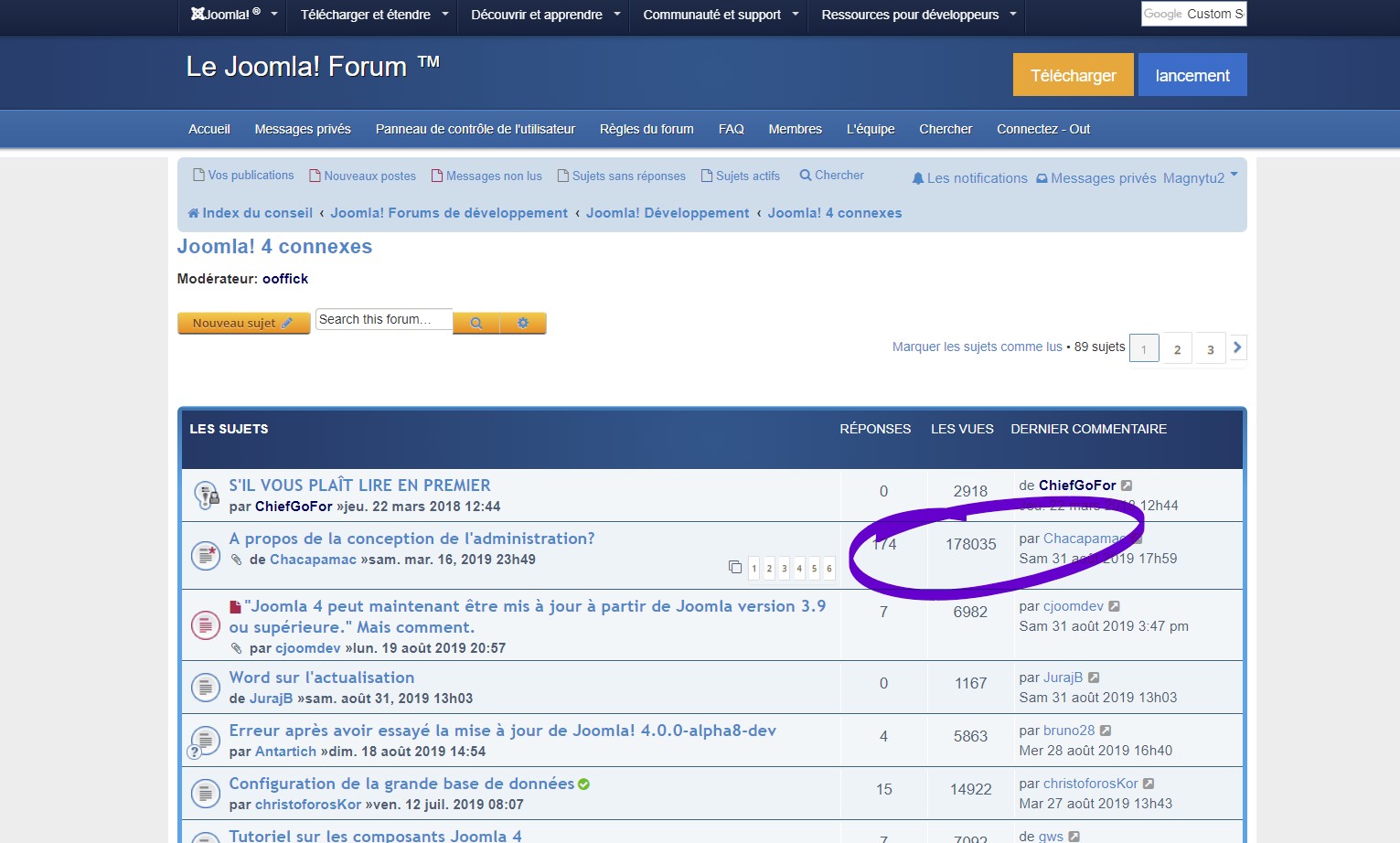The image size is (1400, 843).
Task: Open Les notifications bell
Action: pos(969,178)
